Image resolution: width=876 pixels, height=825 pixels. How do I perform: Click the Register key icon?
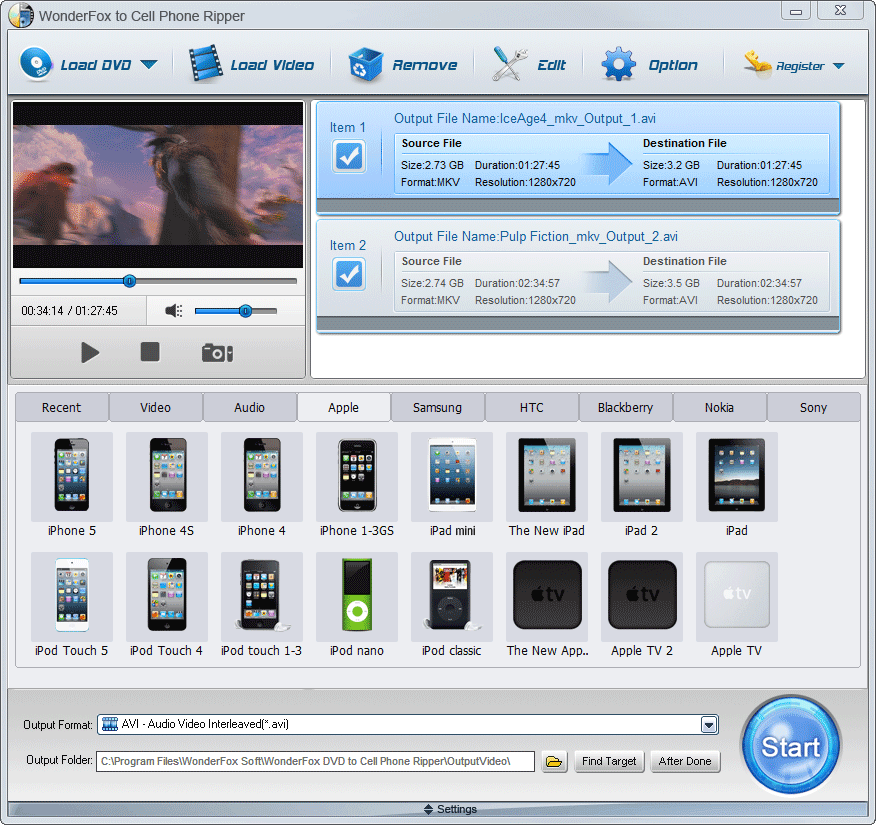[x=758, y=65]
